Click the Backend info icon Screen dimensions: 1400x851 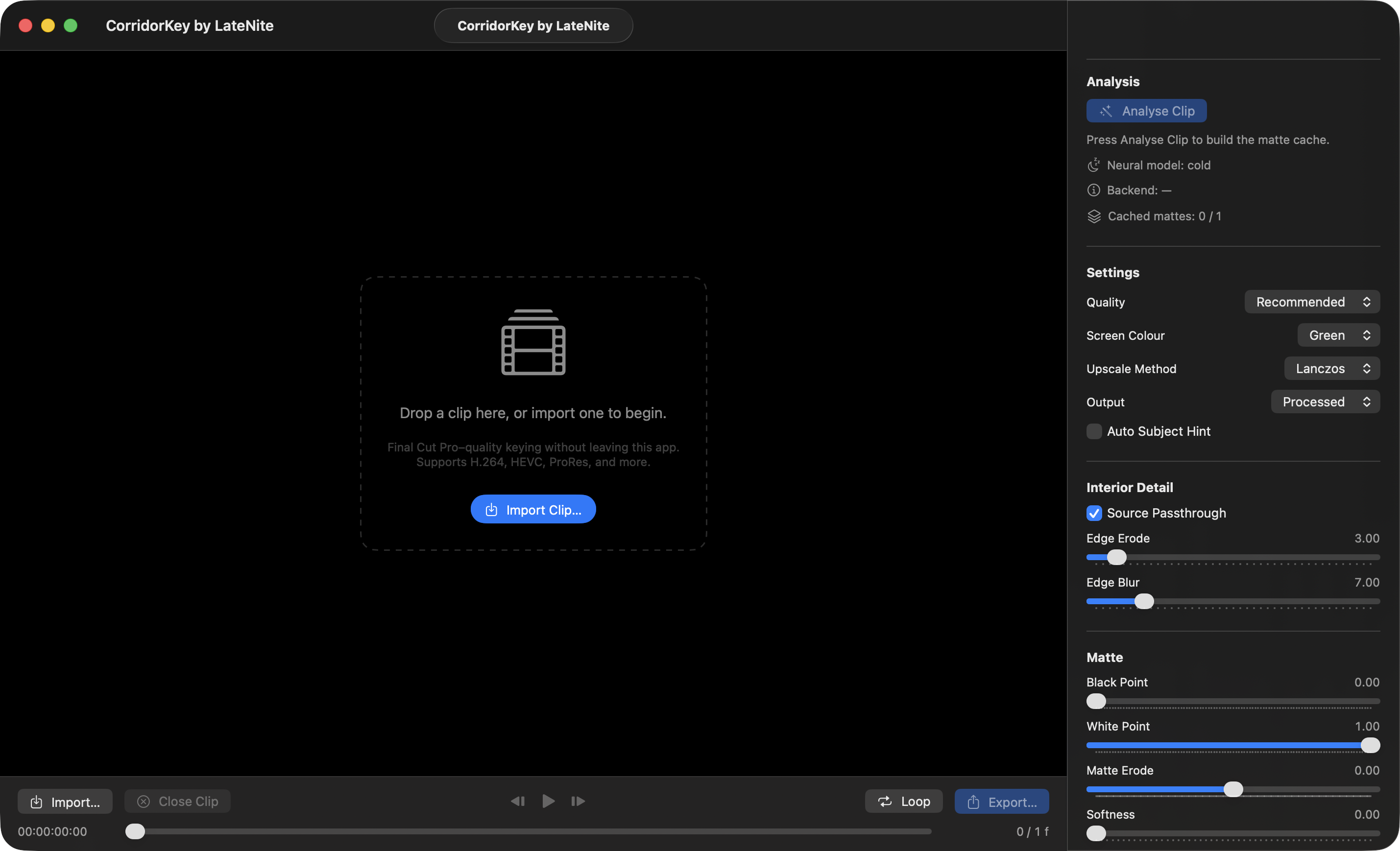pyautogui.click(x=1093, y=190)
